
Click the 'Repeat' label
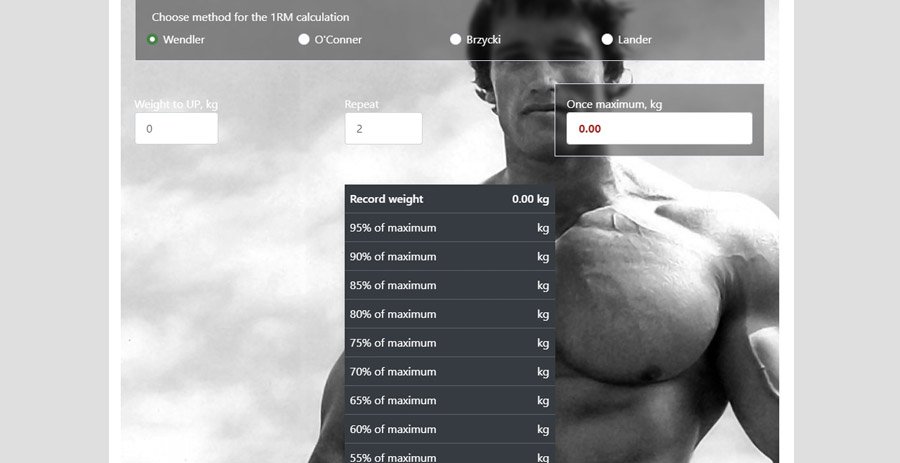(362, 104)
